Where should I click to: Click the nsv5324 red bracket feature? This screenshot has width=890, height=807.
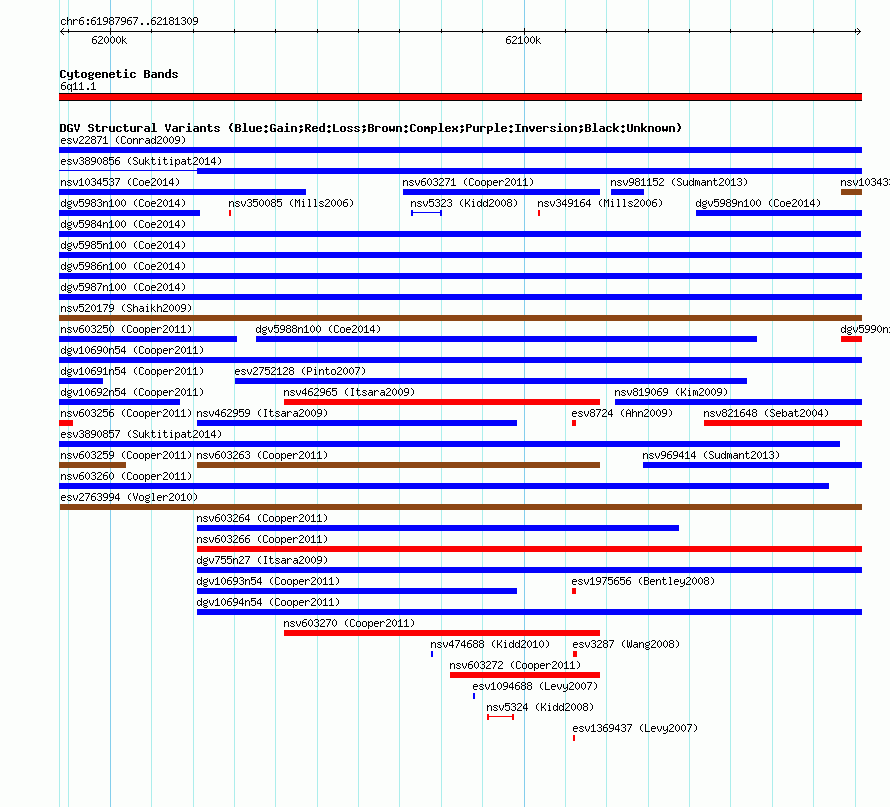pyautogui.click(x=501, y=717)
